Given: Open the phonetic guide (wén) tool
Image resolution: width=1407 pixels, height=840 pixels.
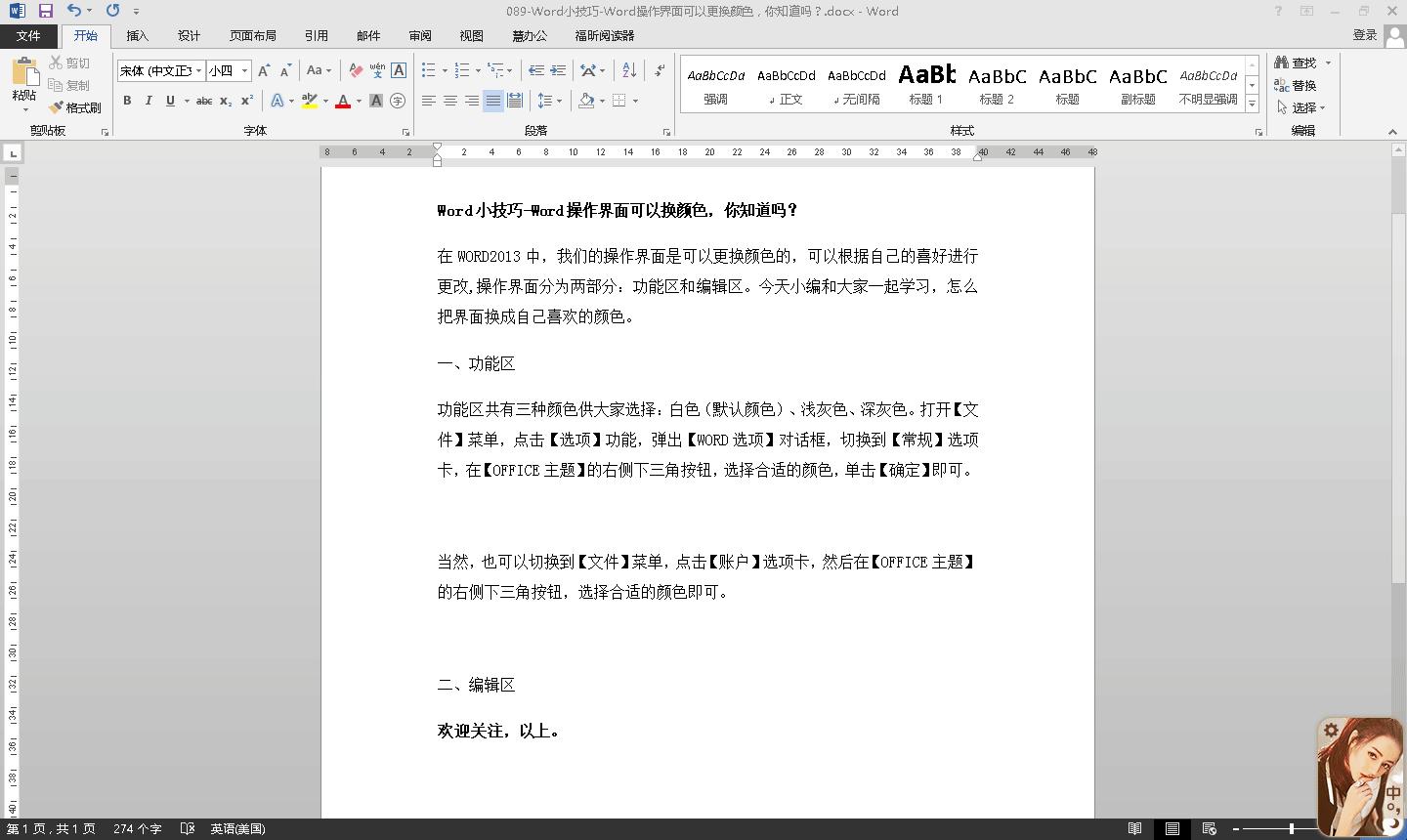Looking at the screenshot, I should pos(377,70).
